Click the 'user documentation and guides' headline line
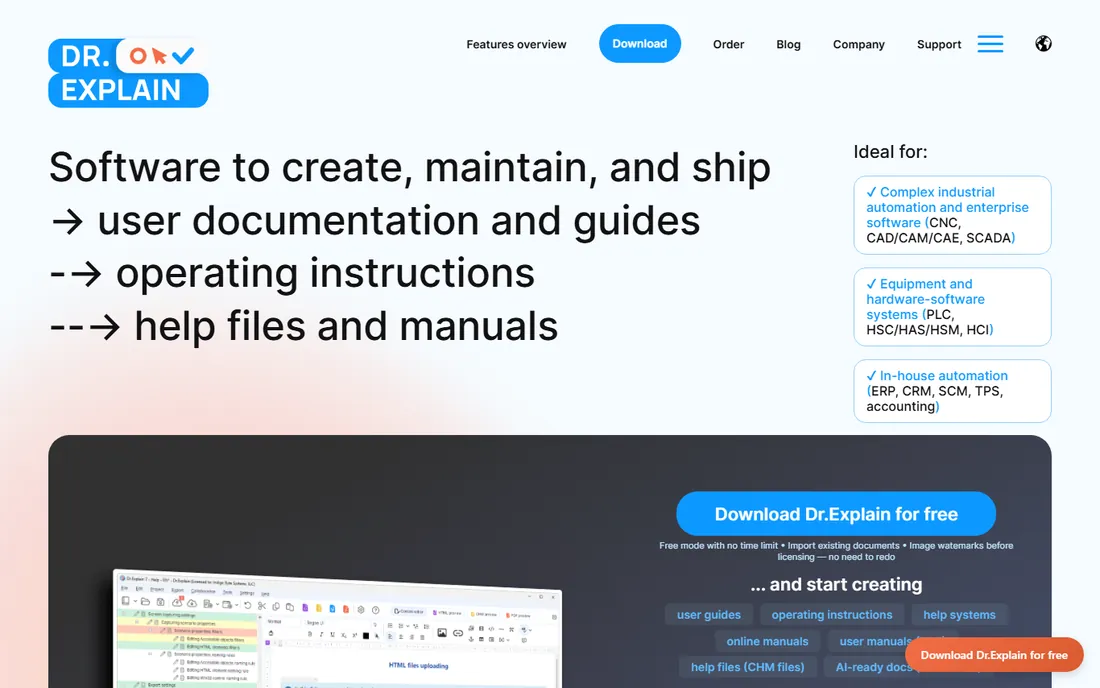 click(x=398, y=221)
